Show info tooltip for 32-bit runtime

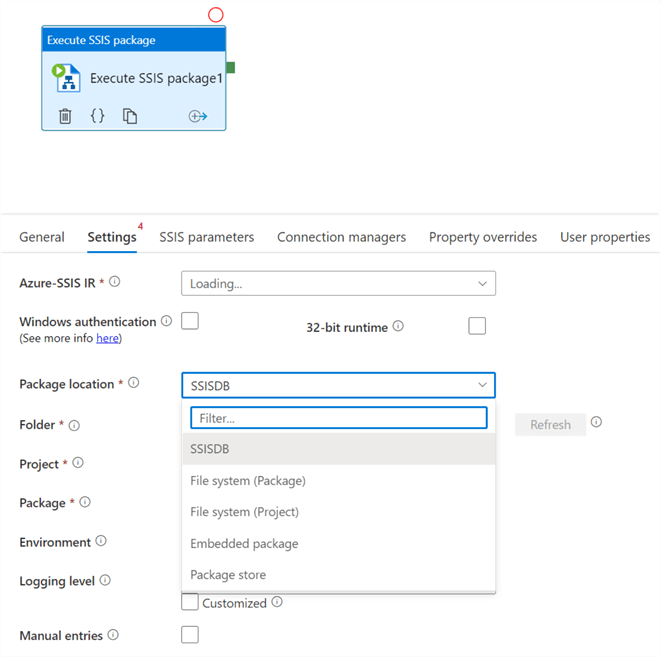click(x=398, y=326)
